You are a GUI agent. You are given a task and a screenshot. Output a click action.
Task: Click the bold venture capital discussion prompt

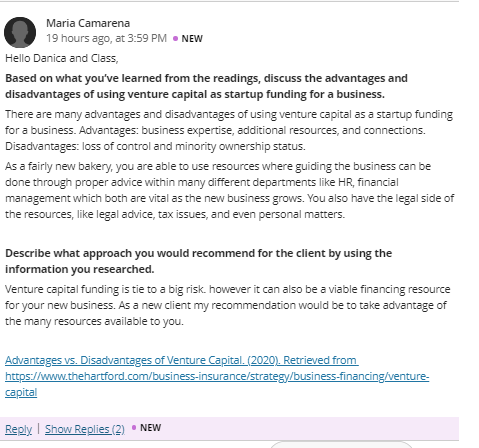pos(206,86)
